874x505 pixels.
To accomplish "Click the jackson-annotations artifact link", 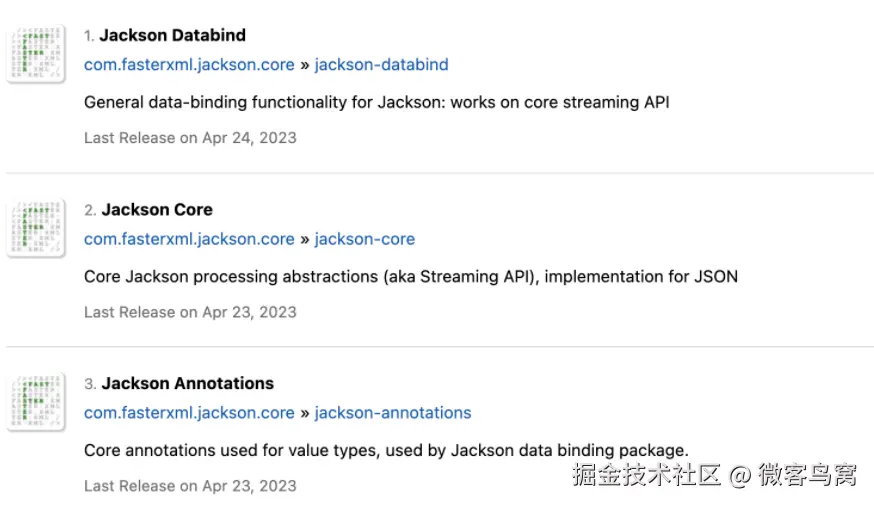I will pyautogui.click(x=392, y=413).
